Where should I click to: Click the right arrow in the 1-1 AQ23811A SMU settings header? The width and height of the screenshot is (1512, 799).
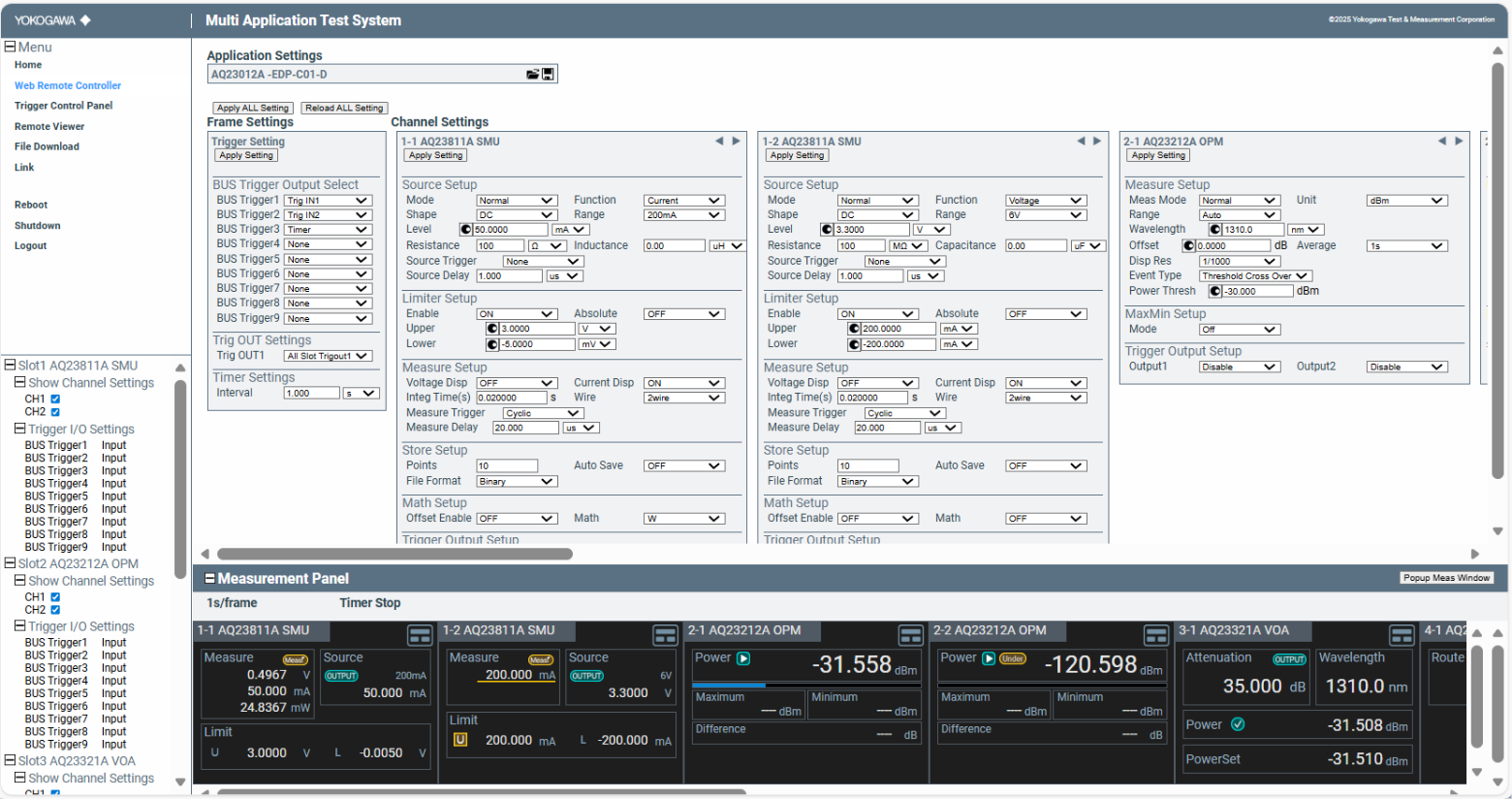(736, 142)
